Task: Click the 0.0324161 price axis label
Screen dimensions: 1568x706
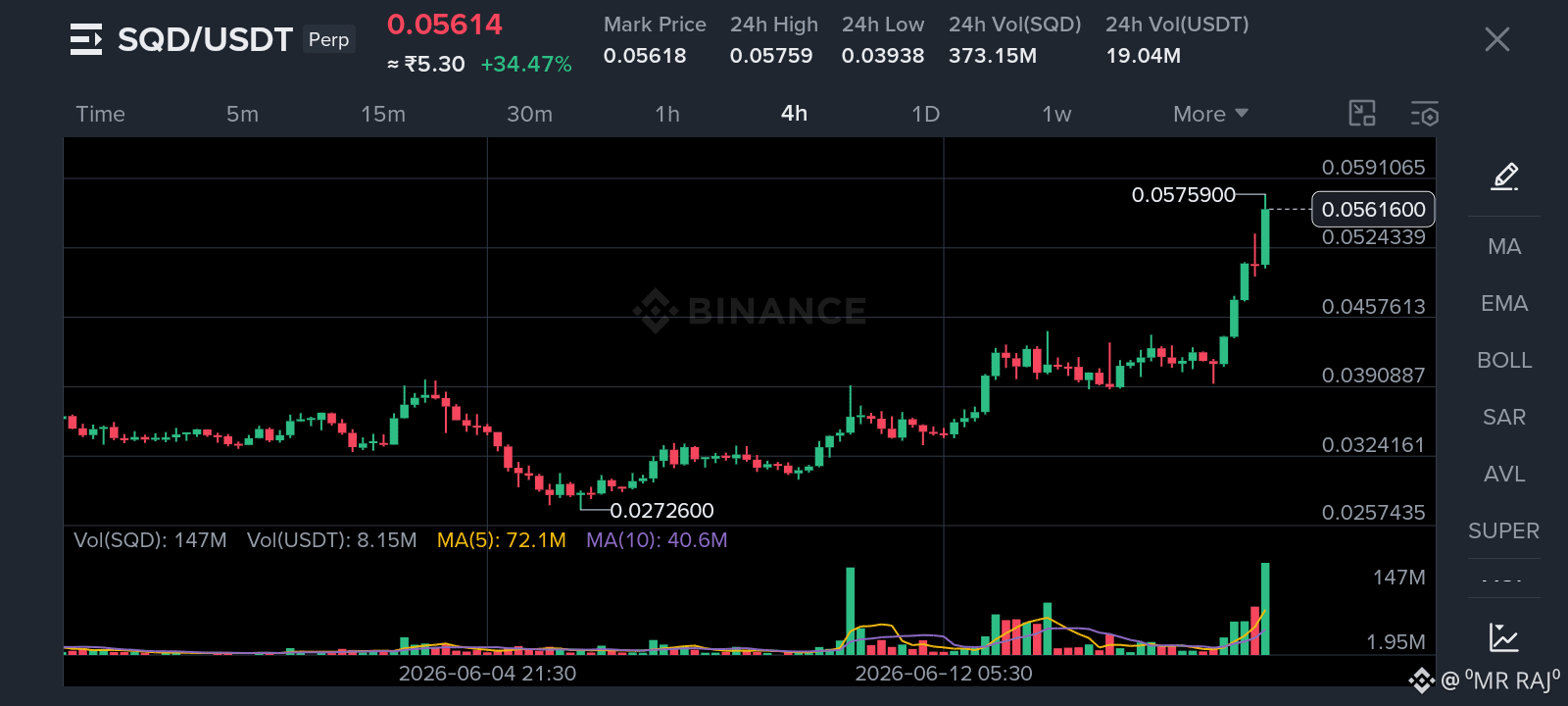Action: pos(1373,445)
